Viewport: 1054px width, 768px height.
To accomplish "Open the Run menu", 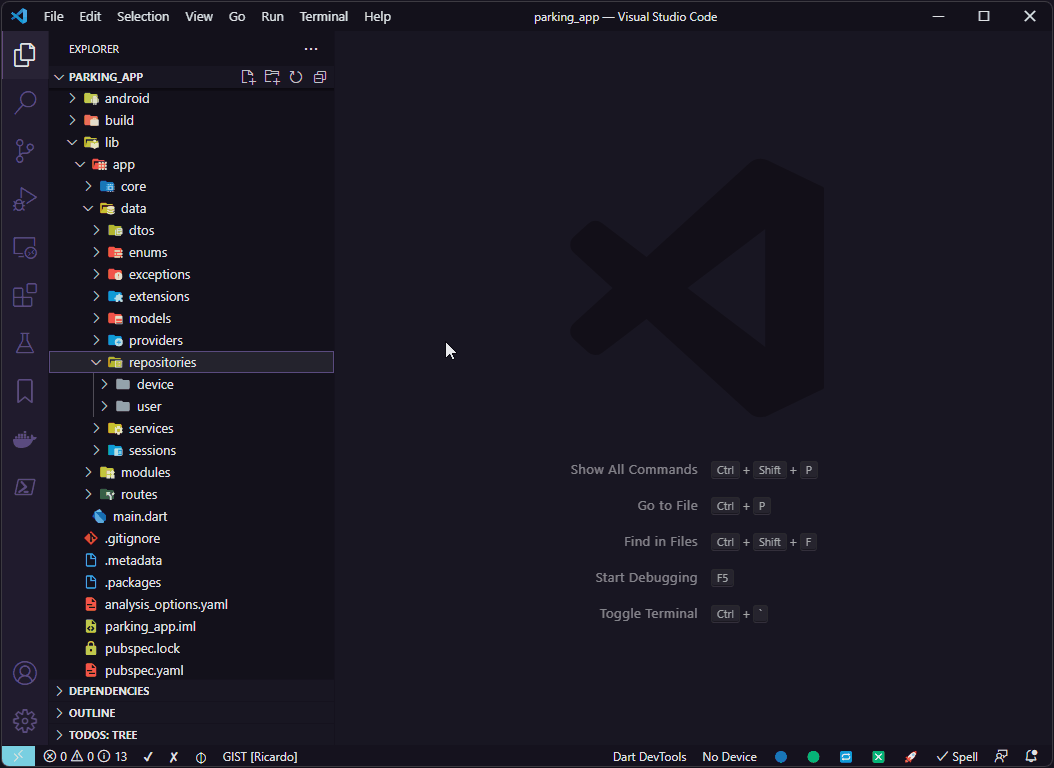I will point(272,17).
